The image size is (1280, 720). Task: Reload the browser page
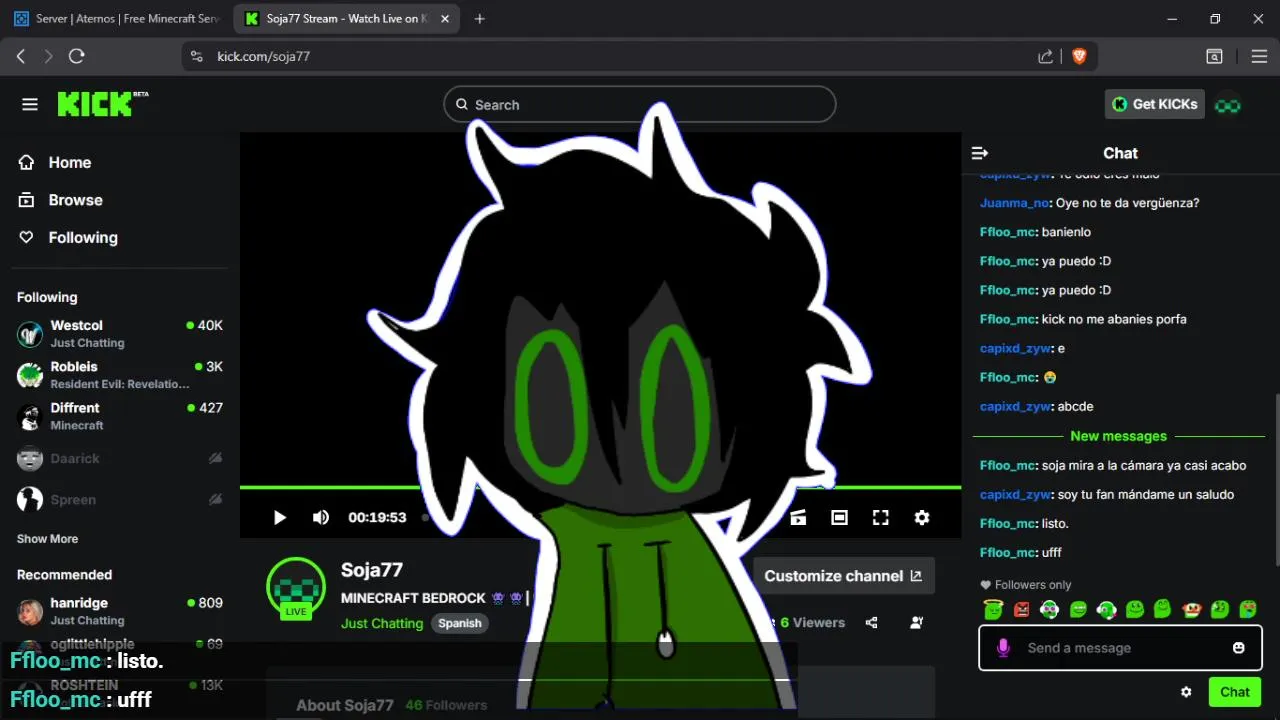tap(77, 57)
